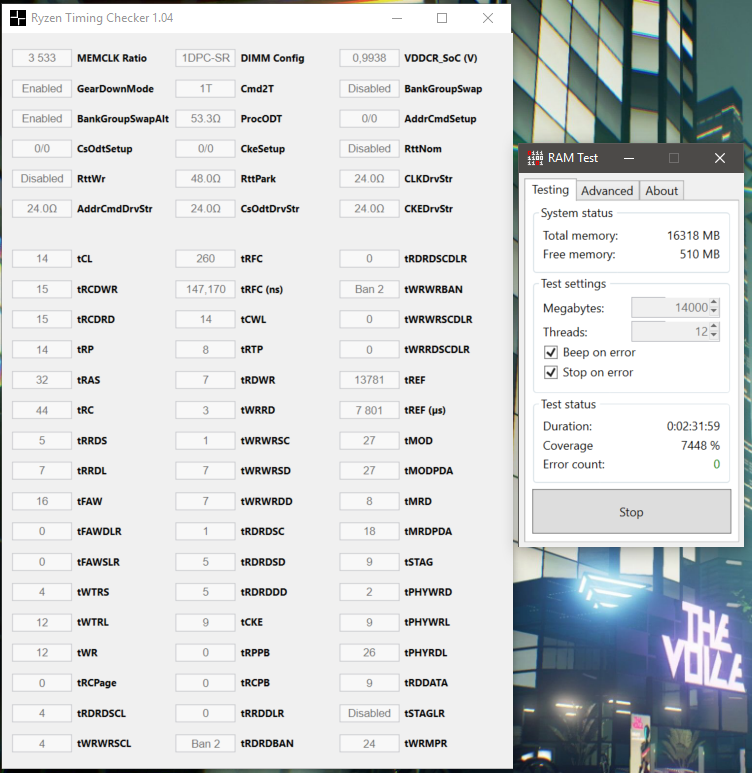The image size is (752, 773).
Task: Minimize the Ryzen Timing Checker window
Action: tap(397, 18)
